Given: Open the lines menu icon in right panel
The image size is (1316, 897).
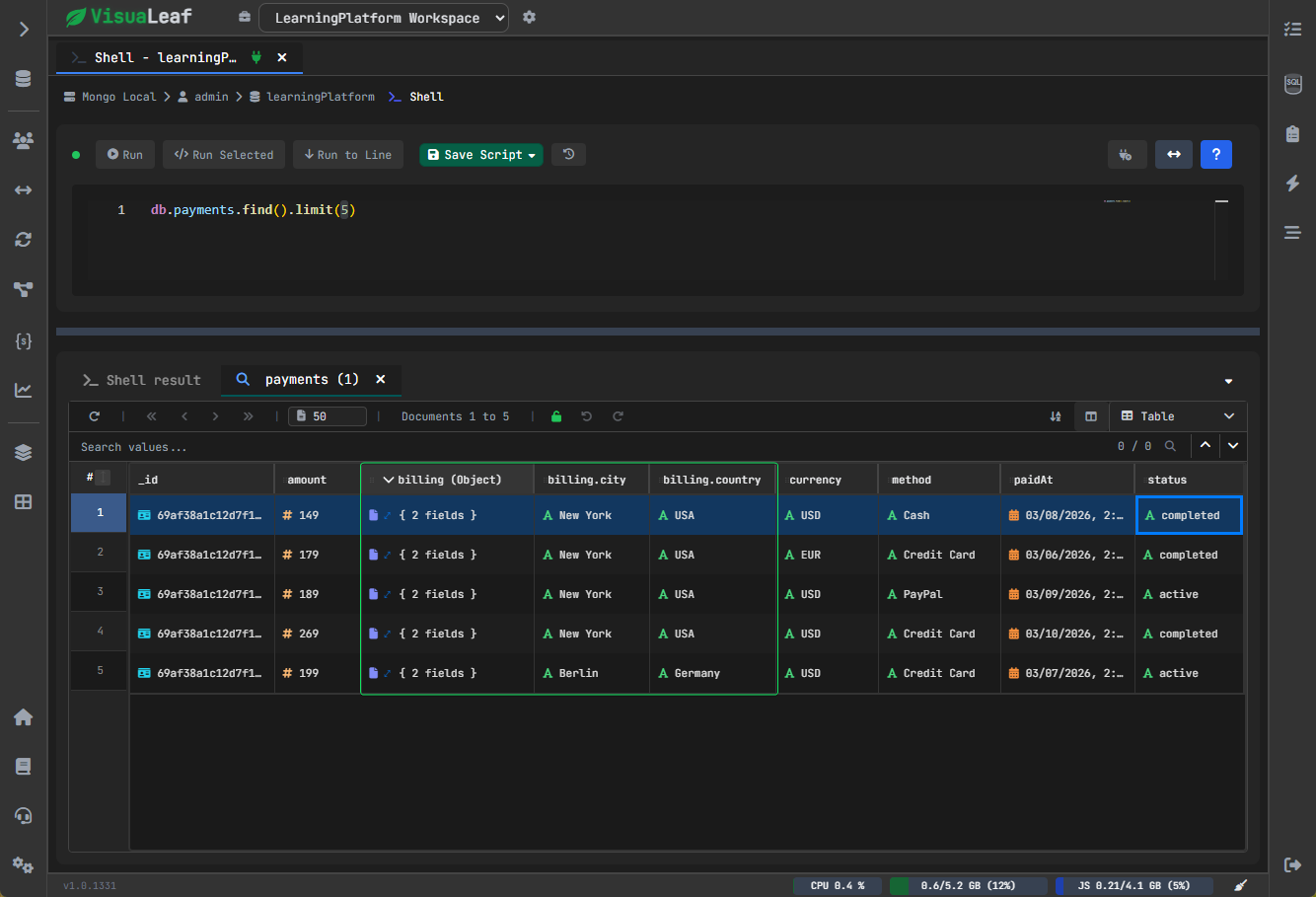Looking at the screenshot, I should tap(1292, 233).
